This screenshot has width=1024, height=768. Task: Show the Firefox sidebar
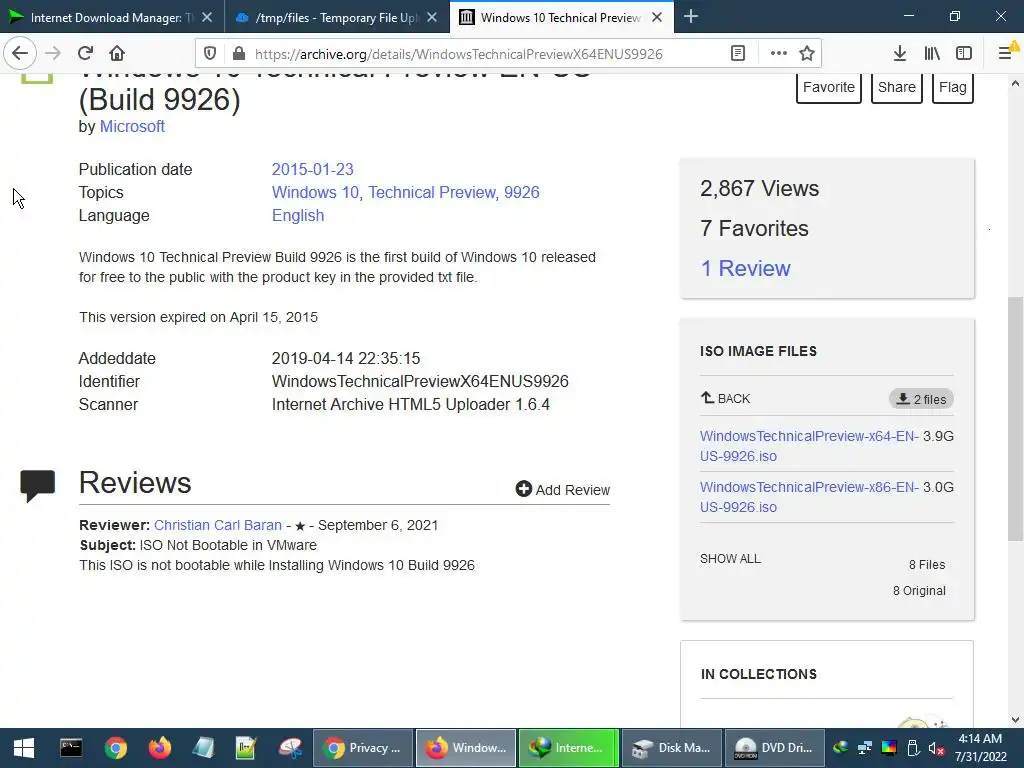964,54
